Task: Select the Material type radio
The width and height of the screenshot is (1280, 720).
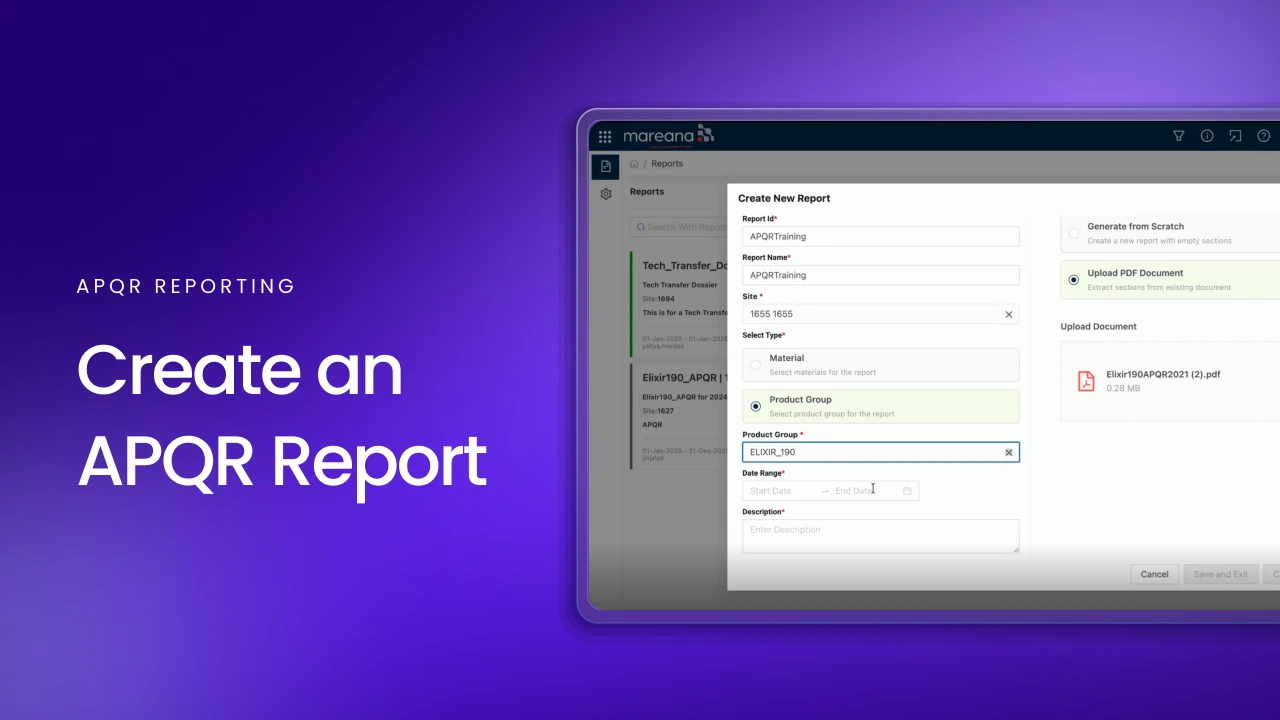Action: [755, 365]
